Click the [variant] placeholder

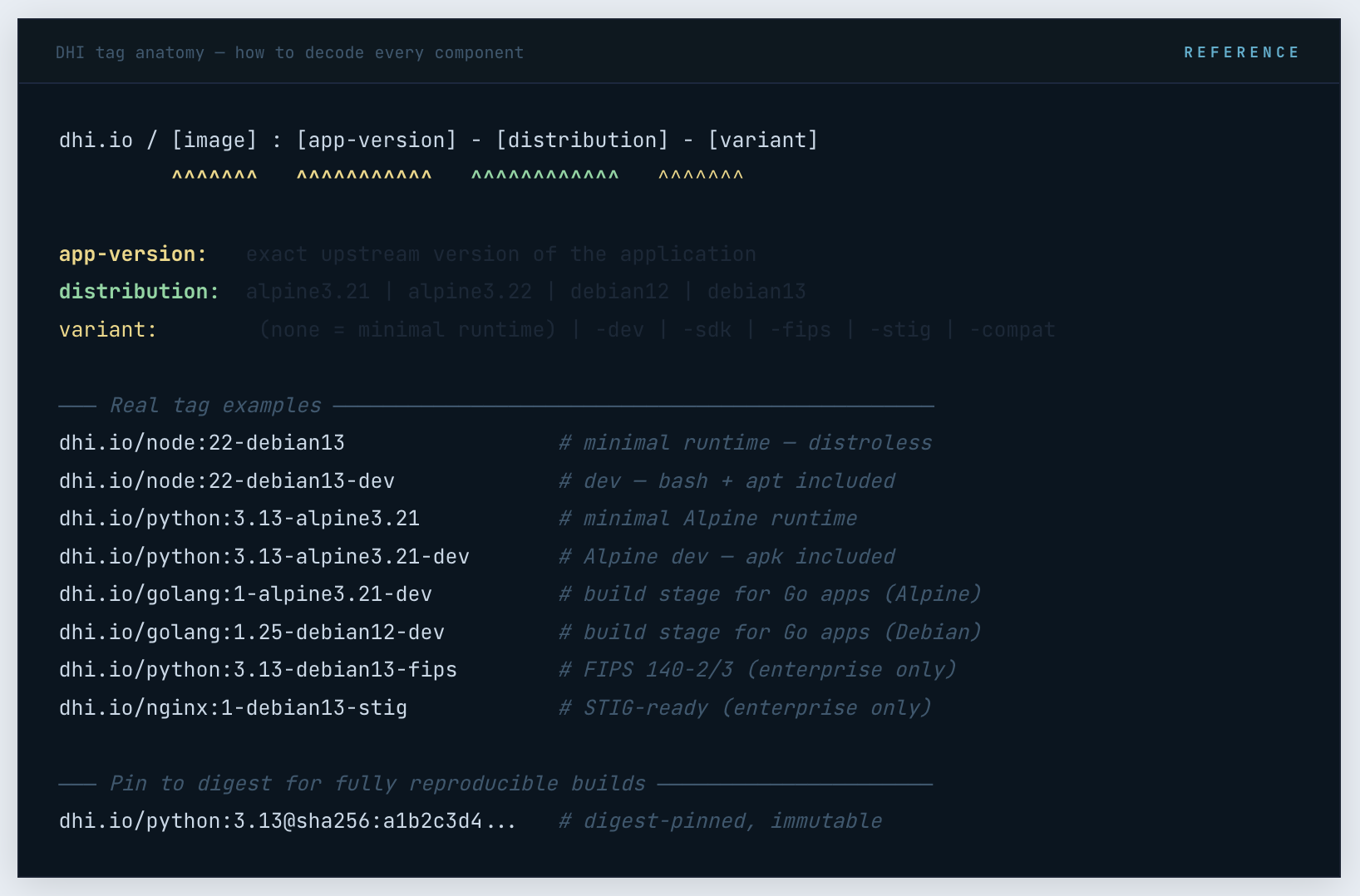(762, 140)
